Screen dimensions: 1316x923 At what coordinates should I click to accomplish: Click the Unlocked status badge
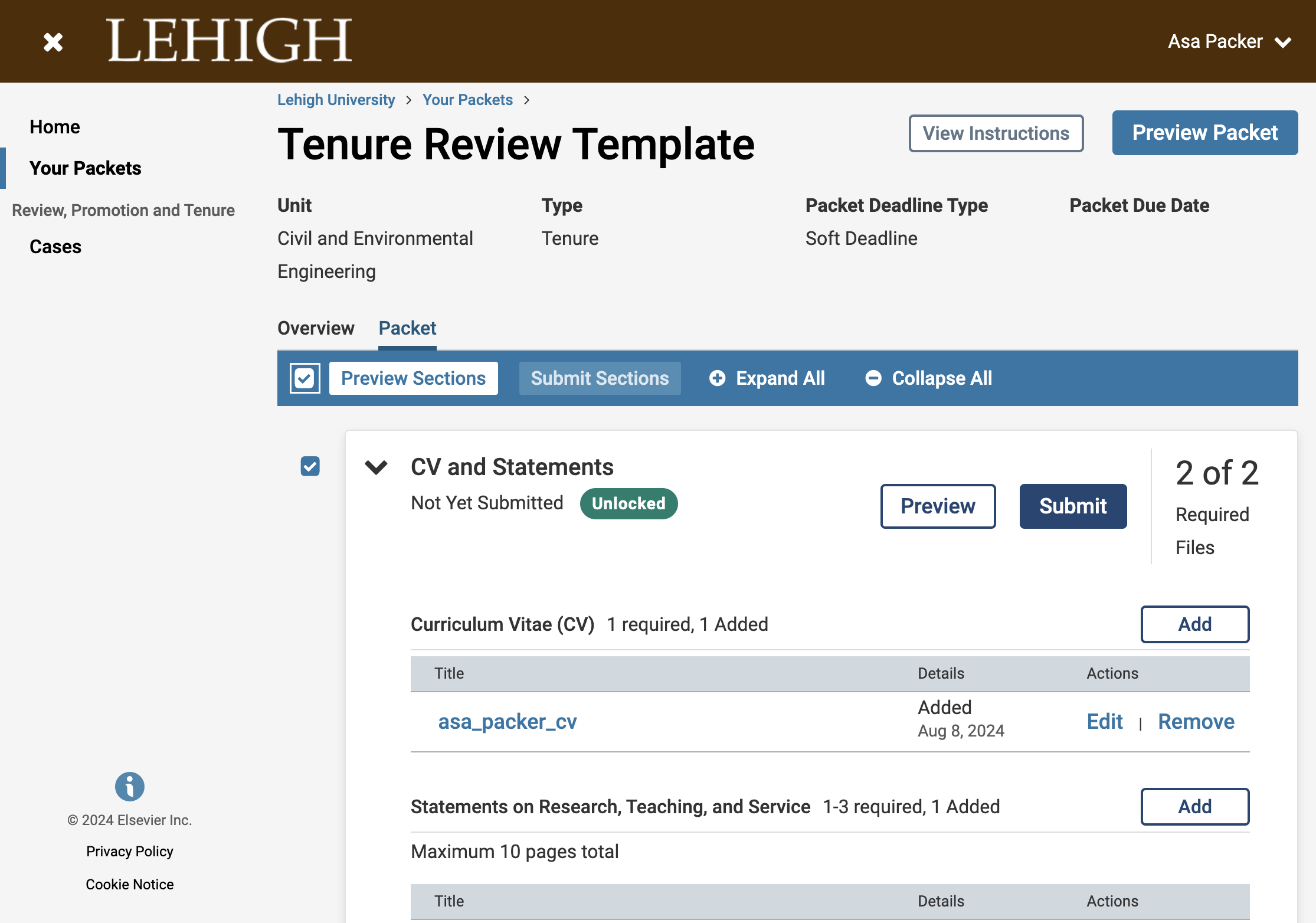coord(629,503)
